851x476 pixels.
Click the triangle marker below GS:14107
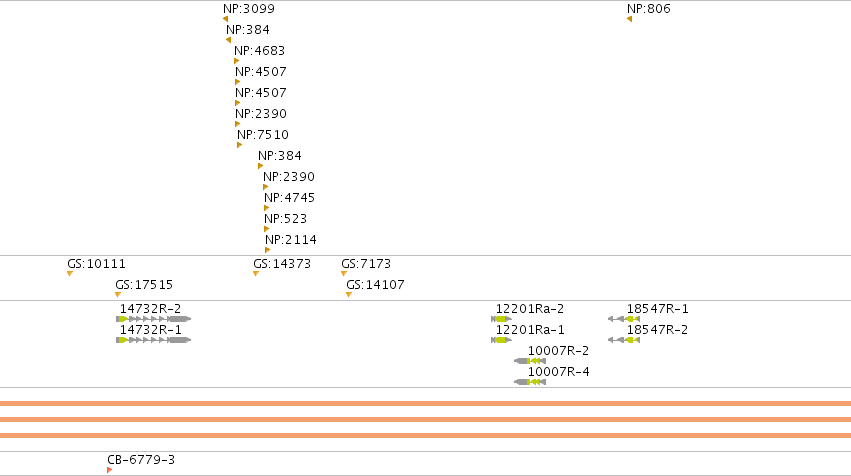coord(349,295)
